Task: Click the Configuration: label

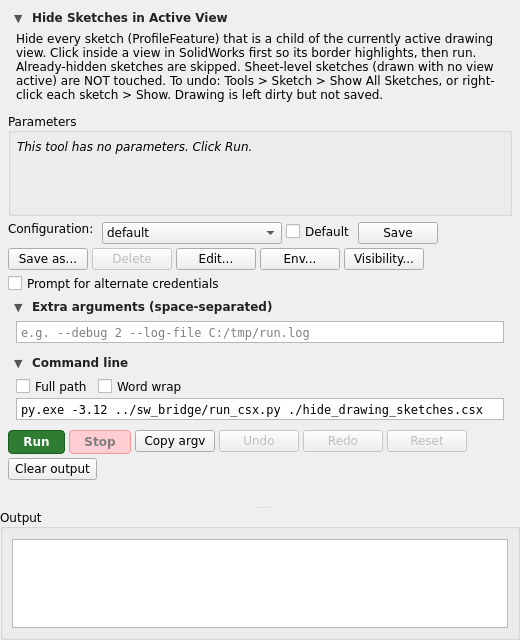Action: tap(51, 229)
